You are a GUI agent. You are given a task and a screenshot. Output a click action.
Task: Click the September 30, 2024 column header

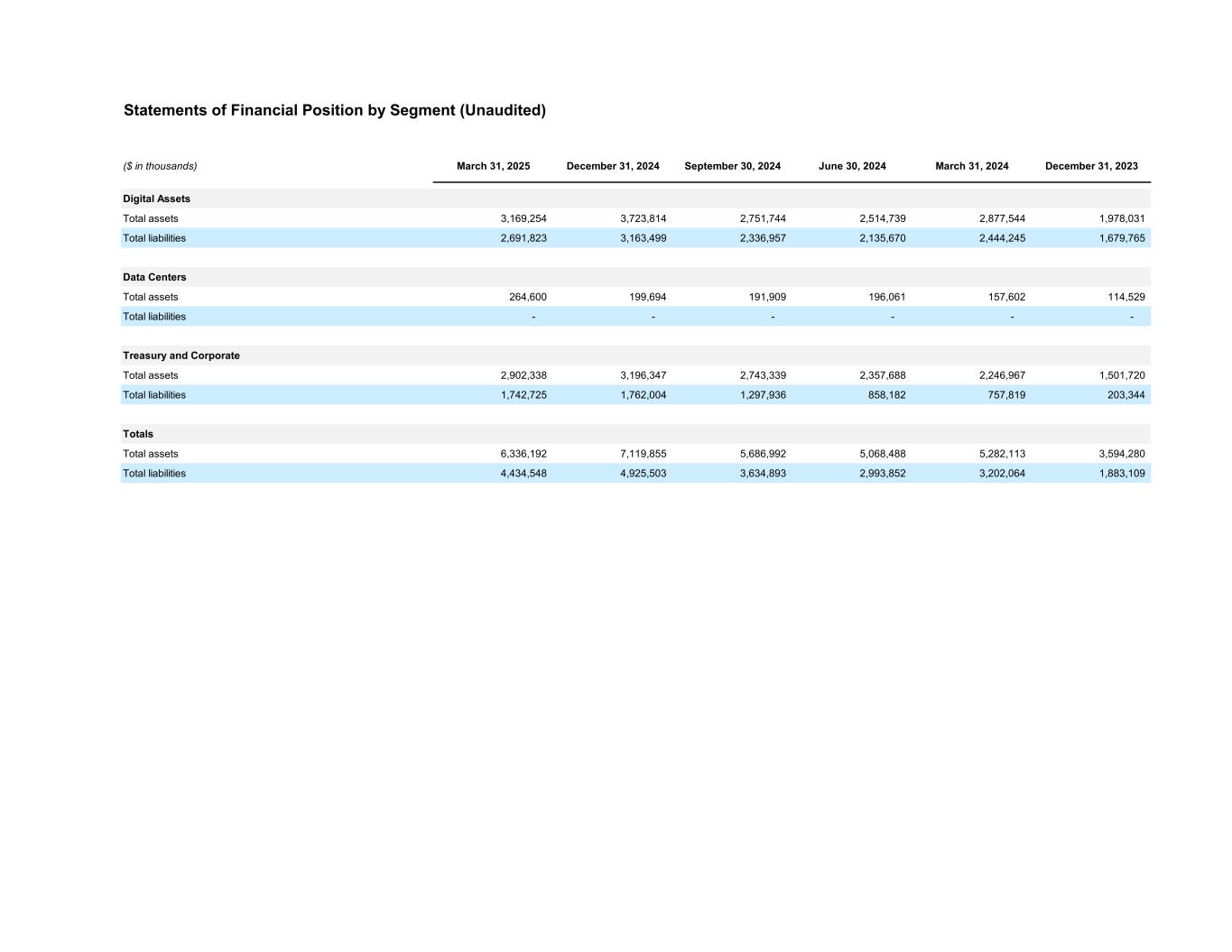point(733,166)
